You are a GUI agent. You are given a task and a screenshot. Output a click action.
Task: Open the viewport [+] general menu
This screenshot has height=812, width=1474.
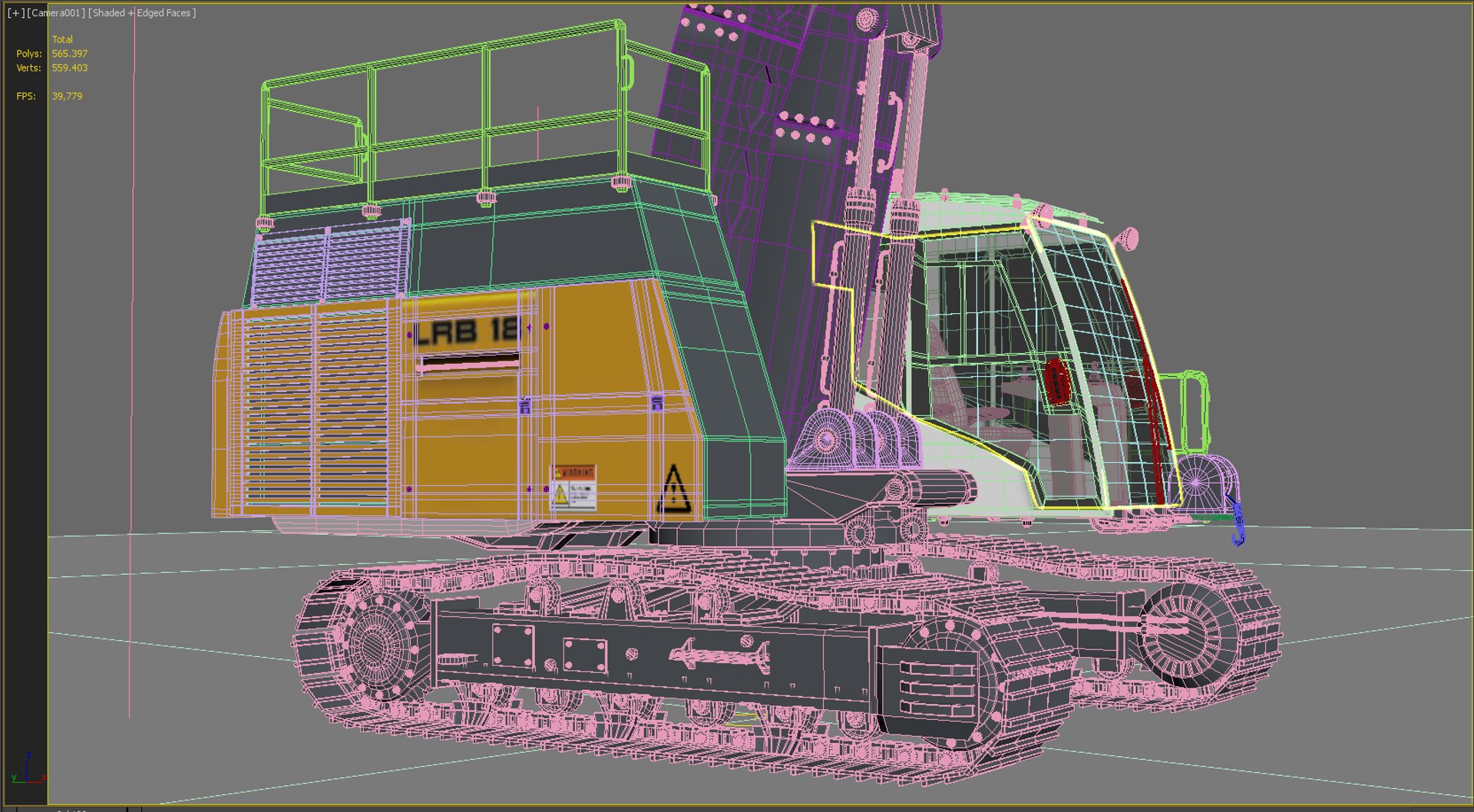click(15, 13)
